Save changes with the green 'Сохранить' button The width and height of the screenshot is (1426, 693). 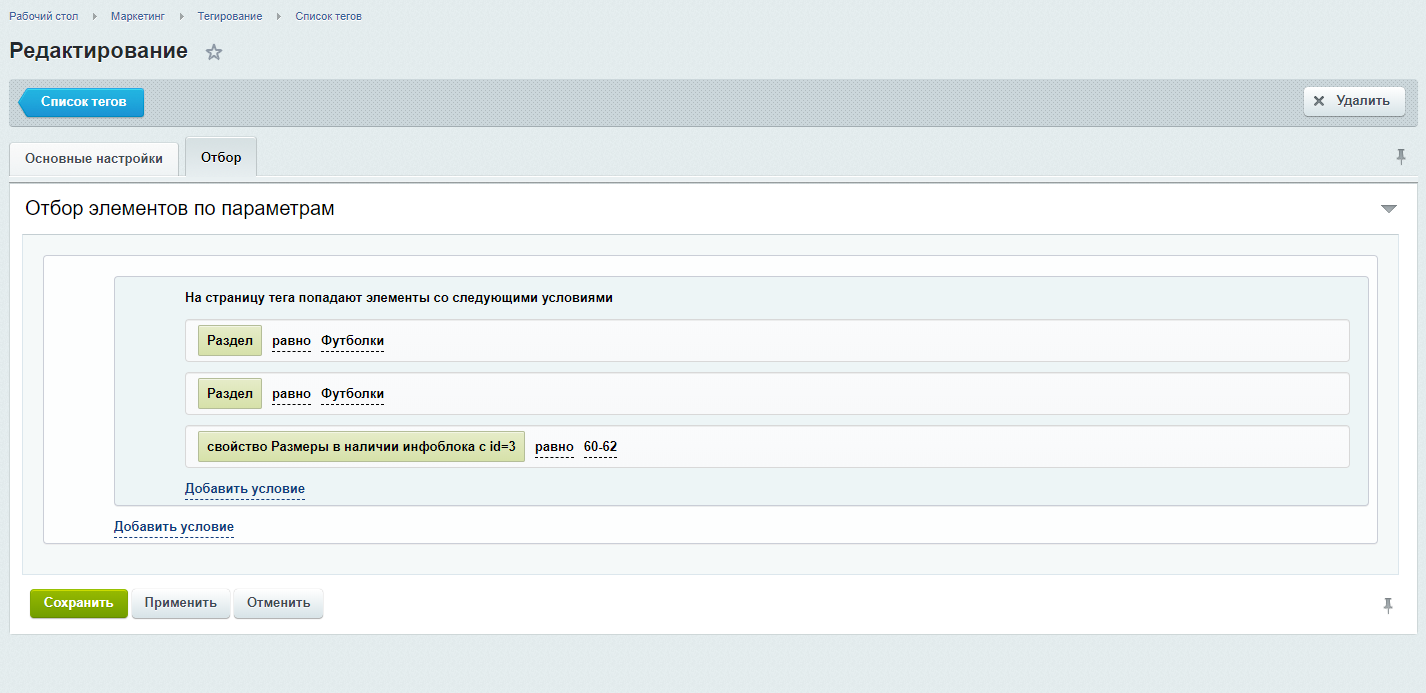(x=79, y=604)
